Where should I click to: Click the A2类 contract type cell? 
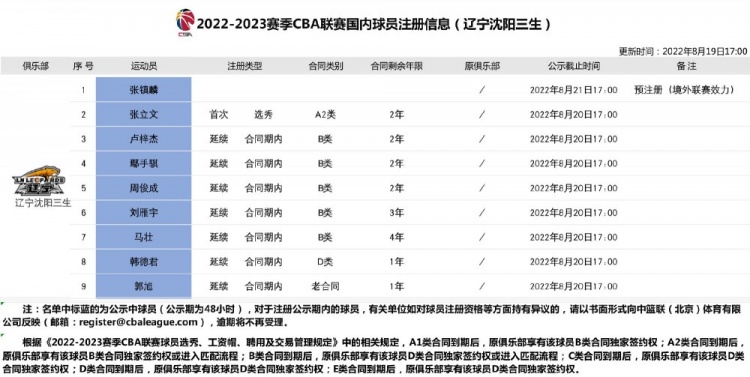click(x=325, y=114)
